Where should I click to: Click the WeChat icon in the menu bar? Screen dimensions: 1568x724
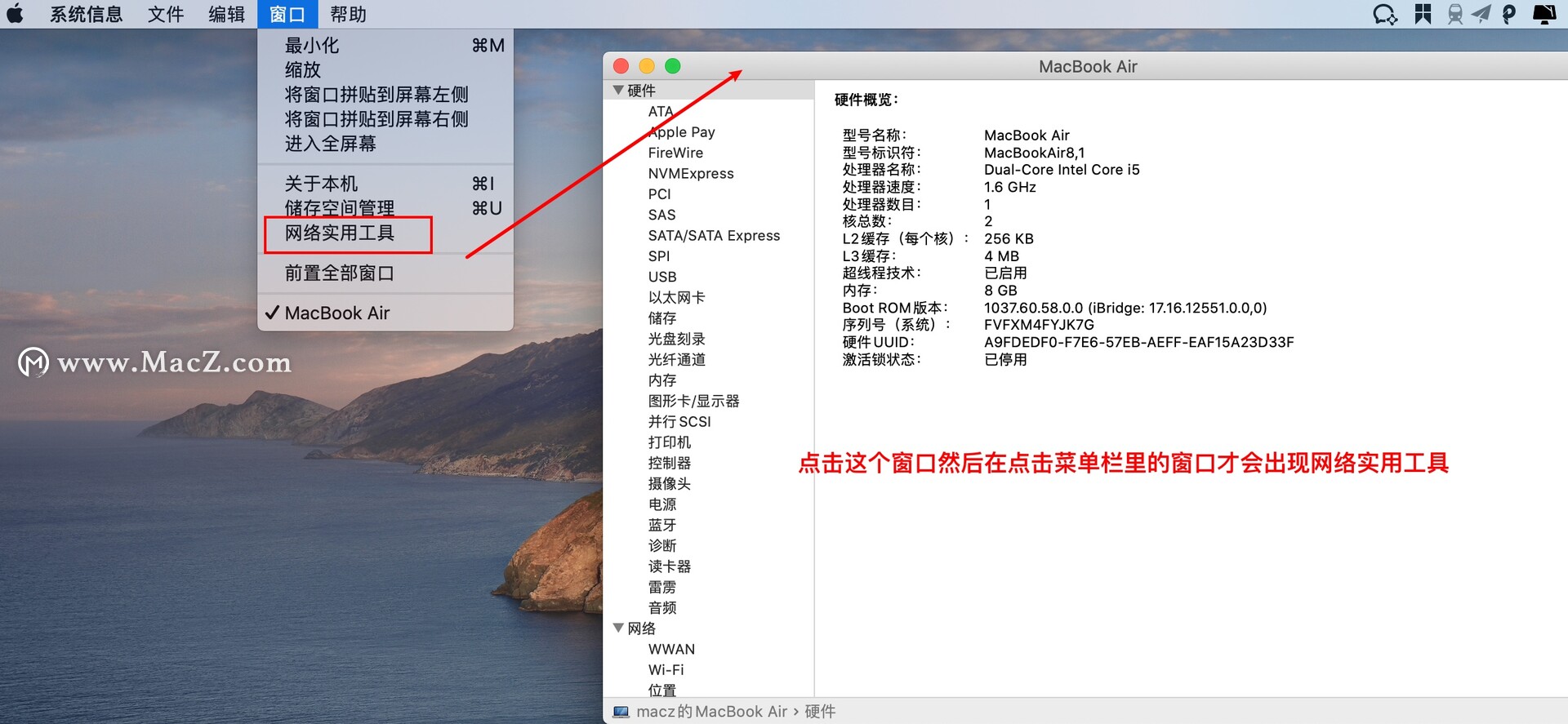pos(1385,14)
